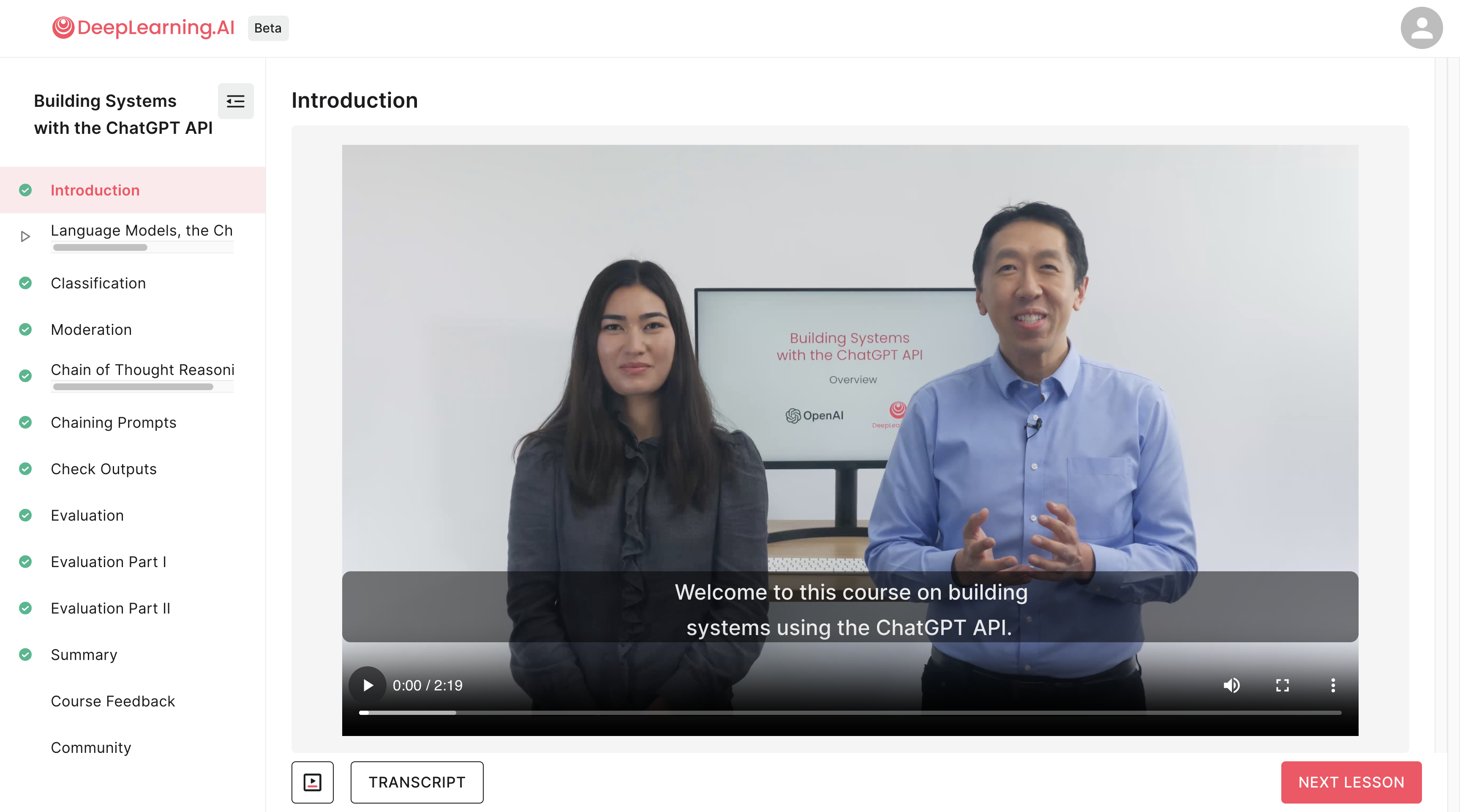The width and height of the screenshot is (1460, 812).
Task: Select the Course Feedback section
Action: point(113,701)
